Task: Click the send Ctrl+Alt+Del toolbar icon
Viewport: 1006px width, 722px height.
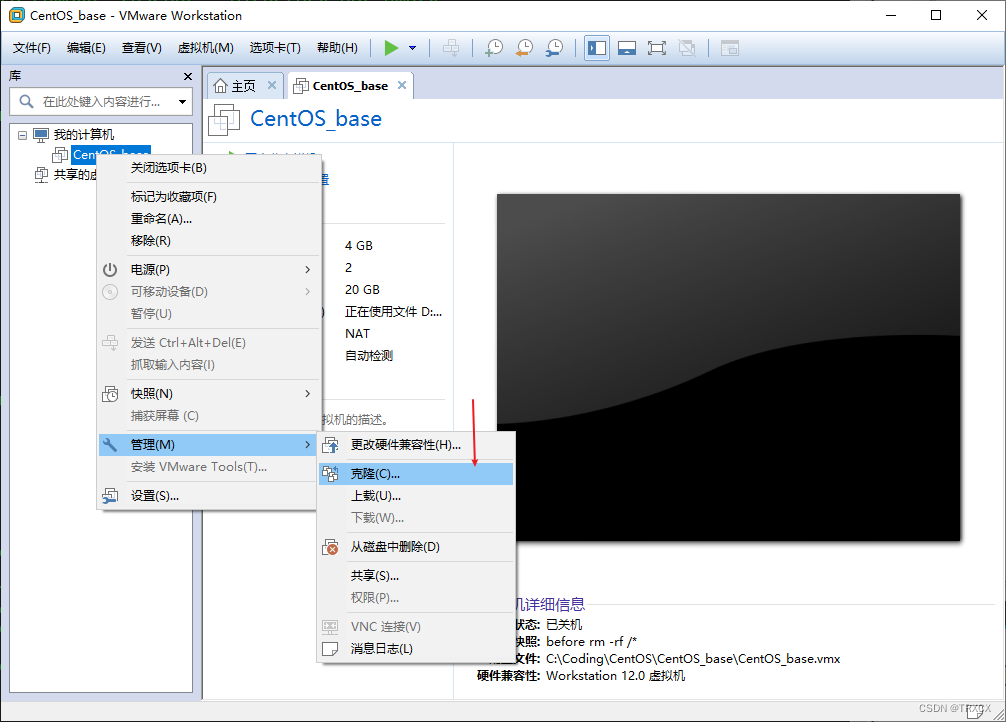Action: [451, 47]
